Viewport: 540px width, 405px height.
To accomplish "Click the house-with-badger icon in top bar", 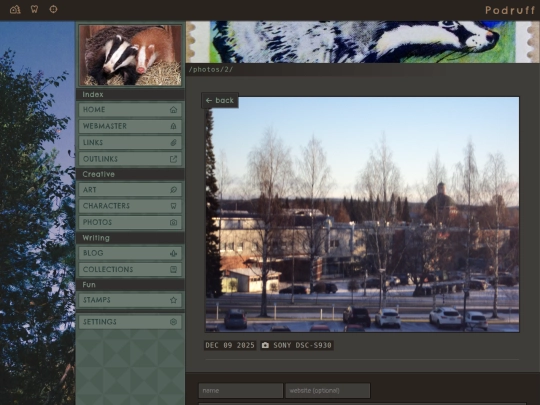I will point(15,9).
